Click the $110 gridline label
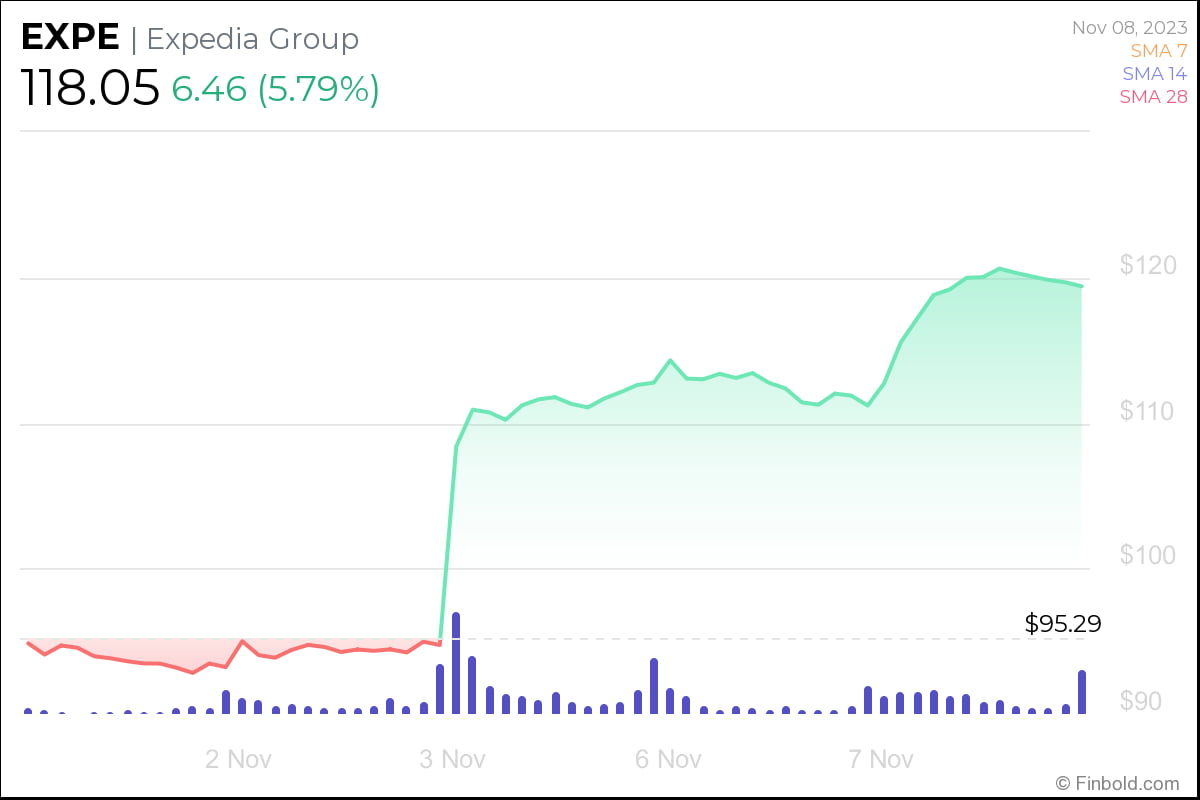This screenshot has height=800, width=1200. [x=1147, y=410]
